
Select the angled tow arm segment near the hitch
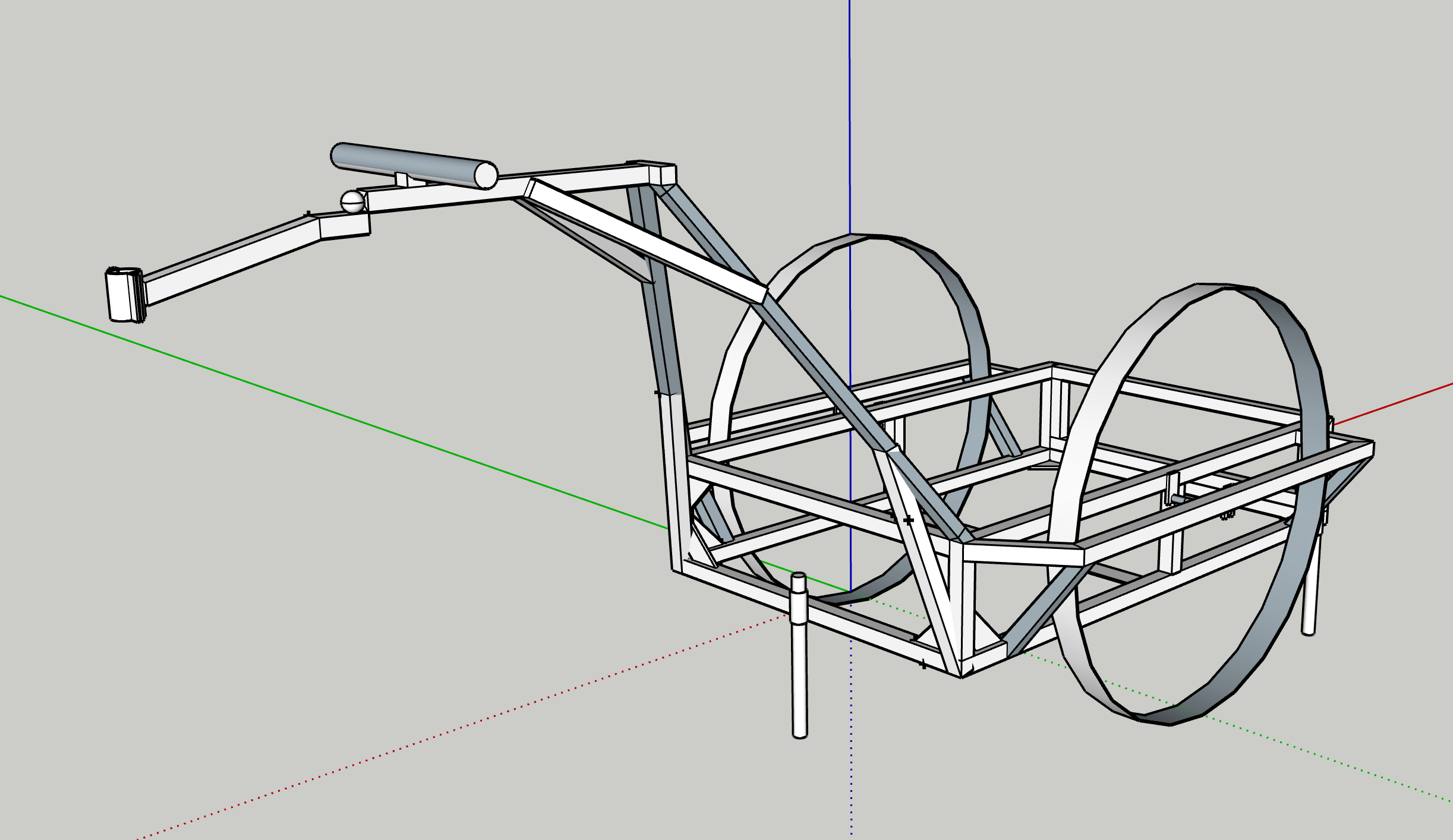point(232,263)
